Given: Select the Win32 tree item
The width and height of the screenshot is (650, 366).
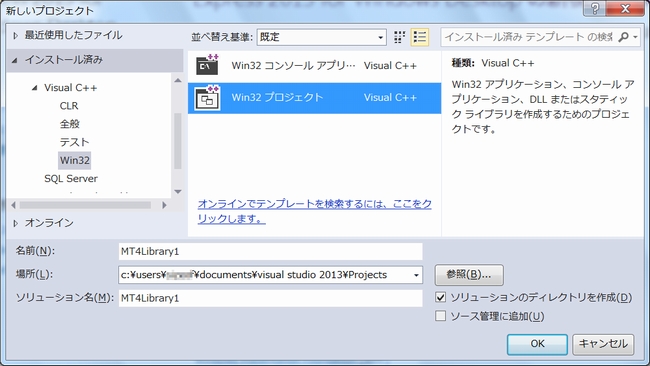Looking at the screenshot, I should 75,160.
